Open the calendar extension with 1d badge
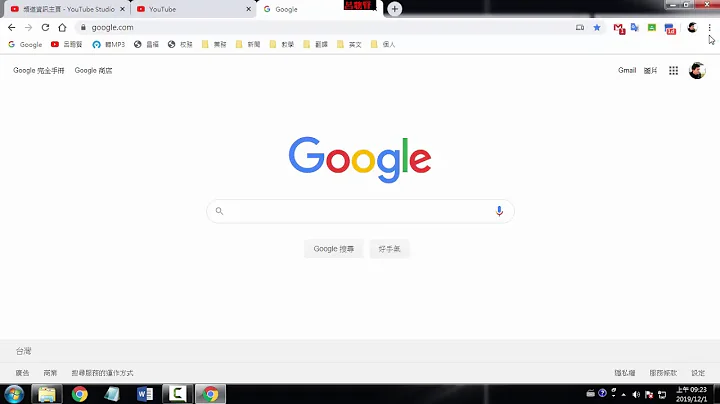Image resolution: width=720 pixels, height=404 pixels. coord(670,28)
